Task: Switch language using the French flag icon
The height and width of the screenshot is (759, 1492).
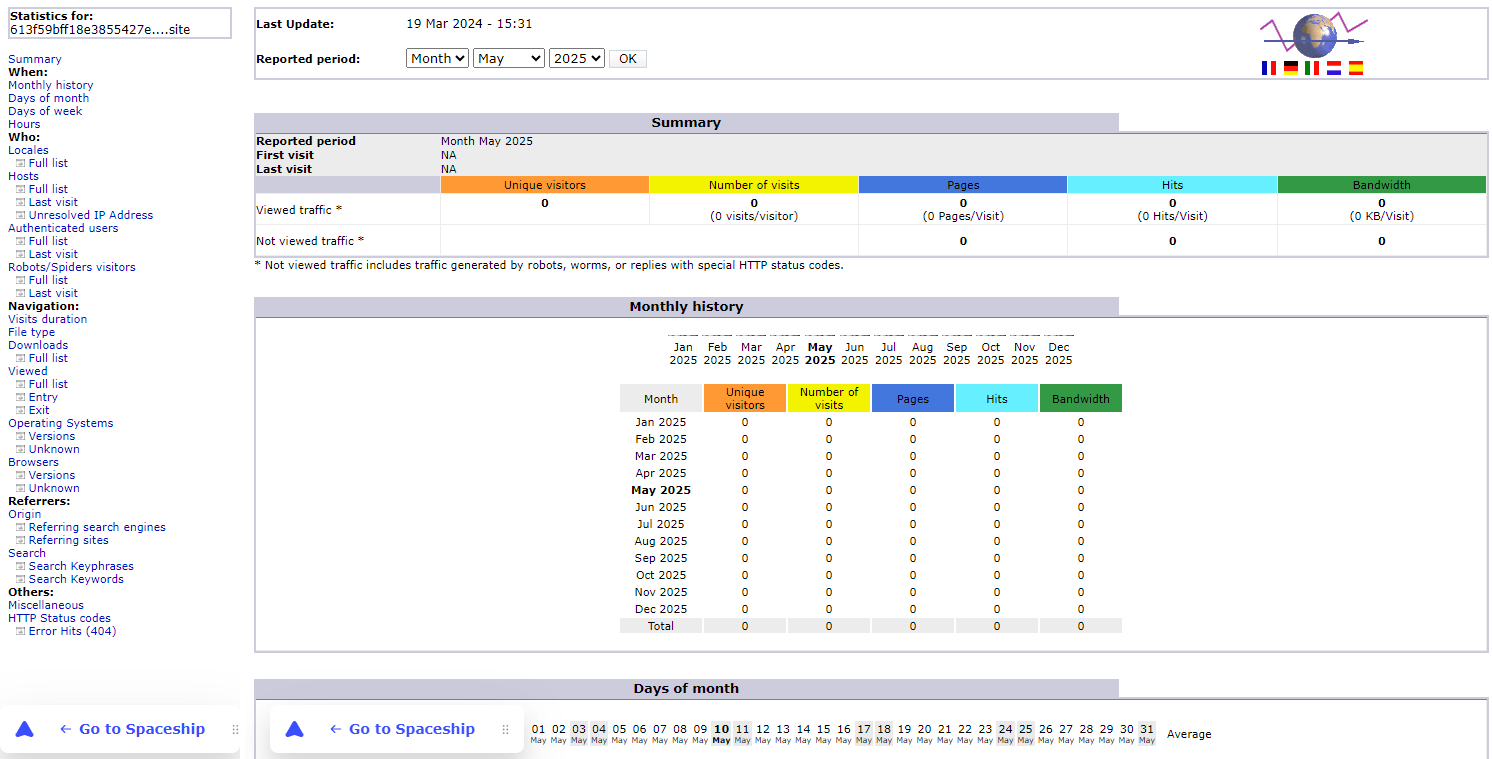Action: (x=1268, y=67)
